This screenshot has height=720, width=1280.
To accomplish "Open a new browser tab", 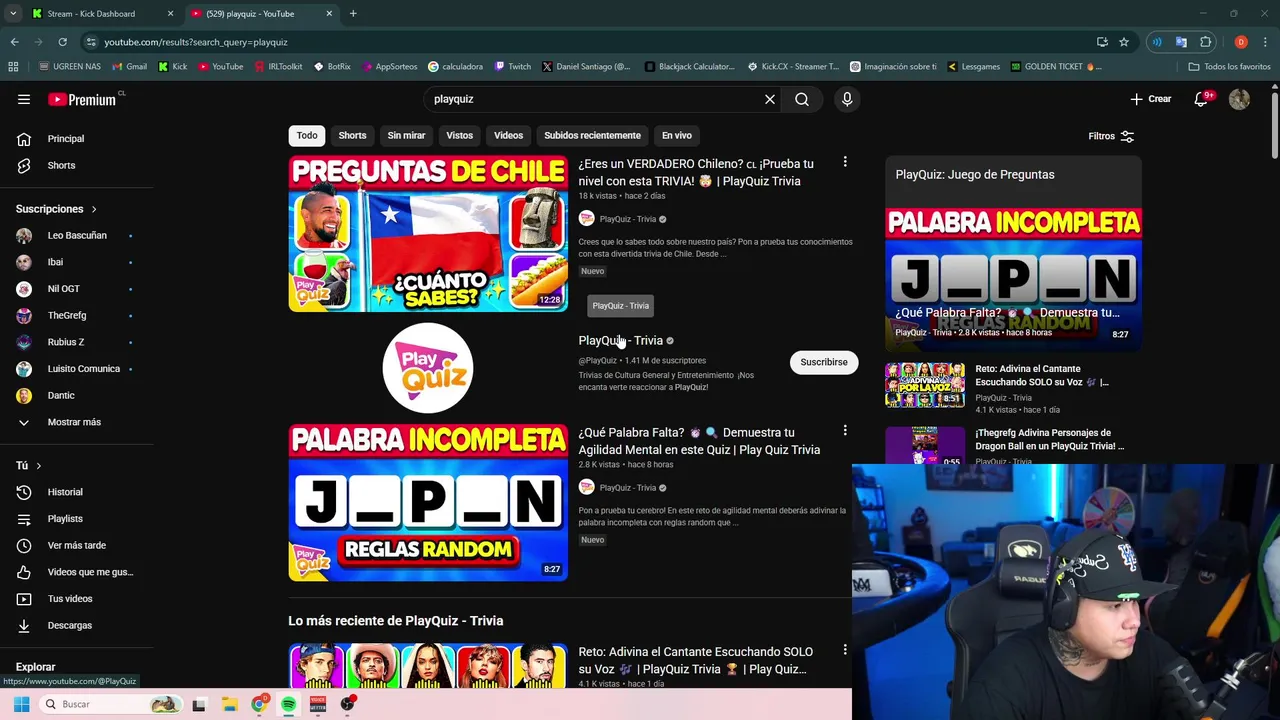I will (x=353, y=14).
